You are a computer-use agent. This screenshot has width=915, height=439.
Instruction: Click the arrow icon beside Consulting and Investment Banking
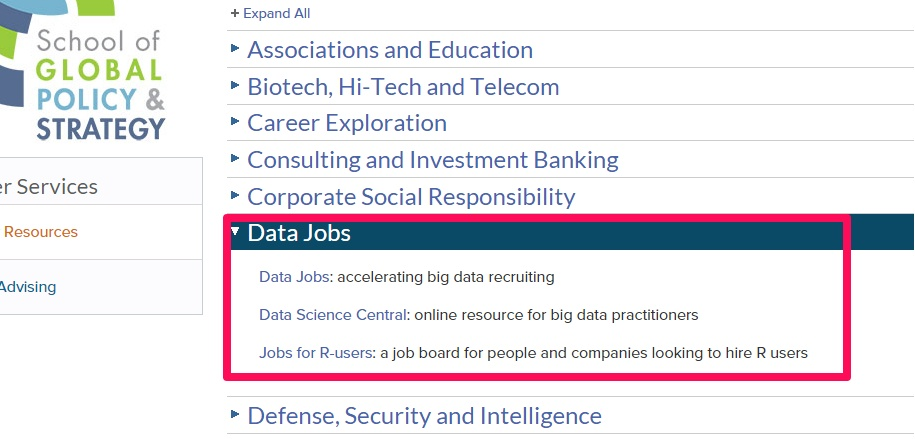tap(235, 158)
